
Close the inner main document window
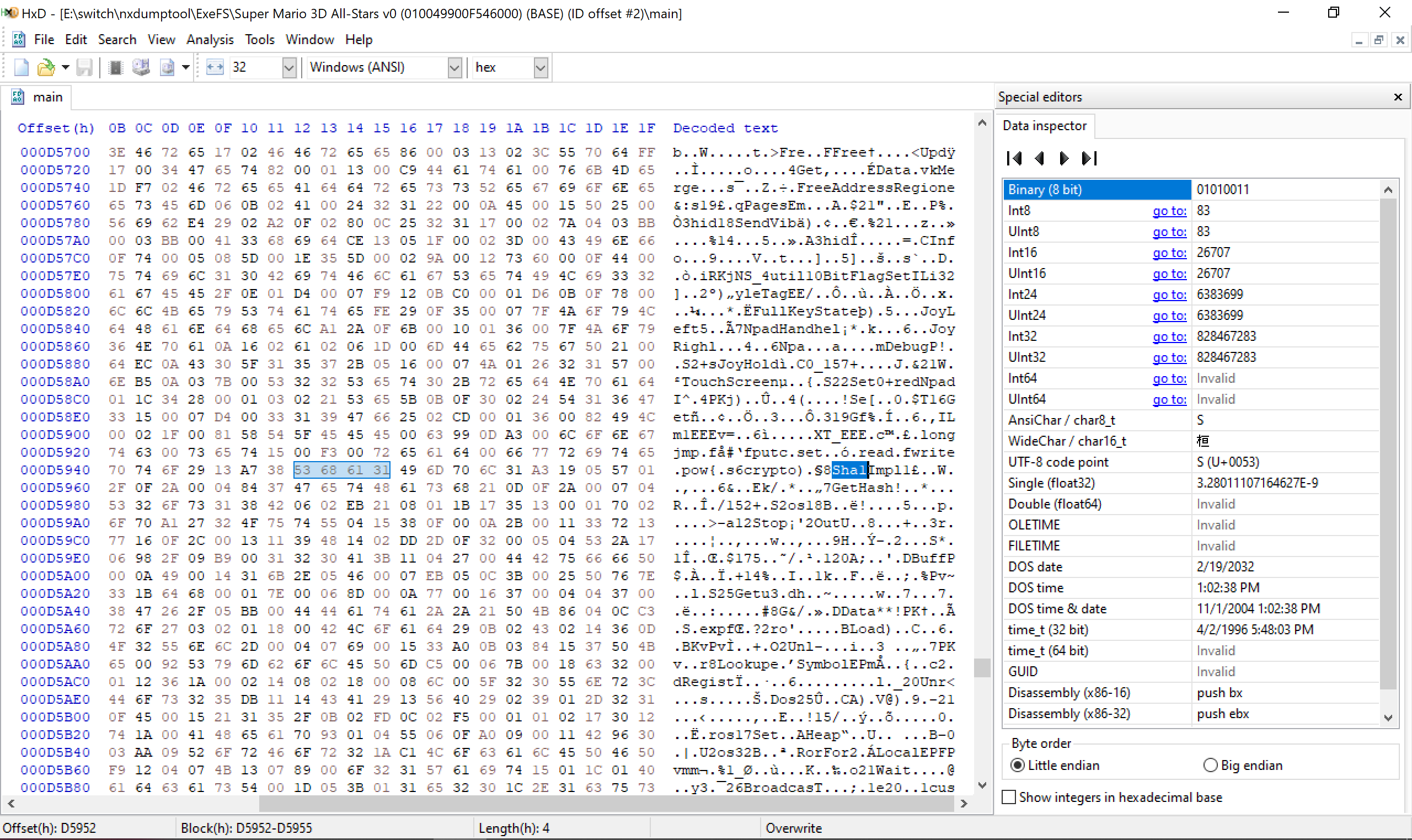(x=1400, y=40)
